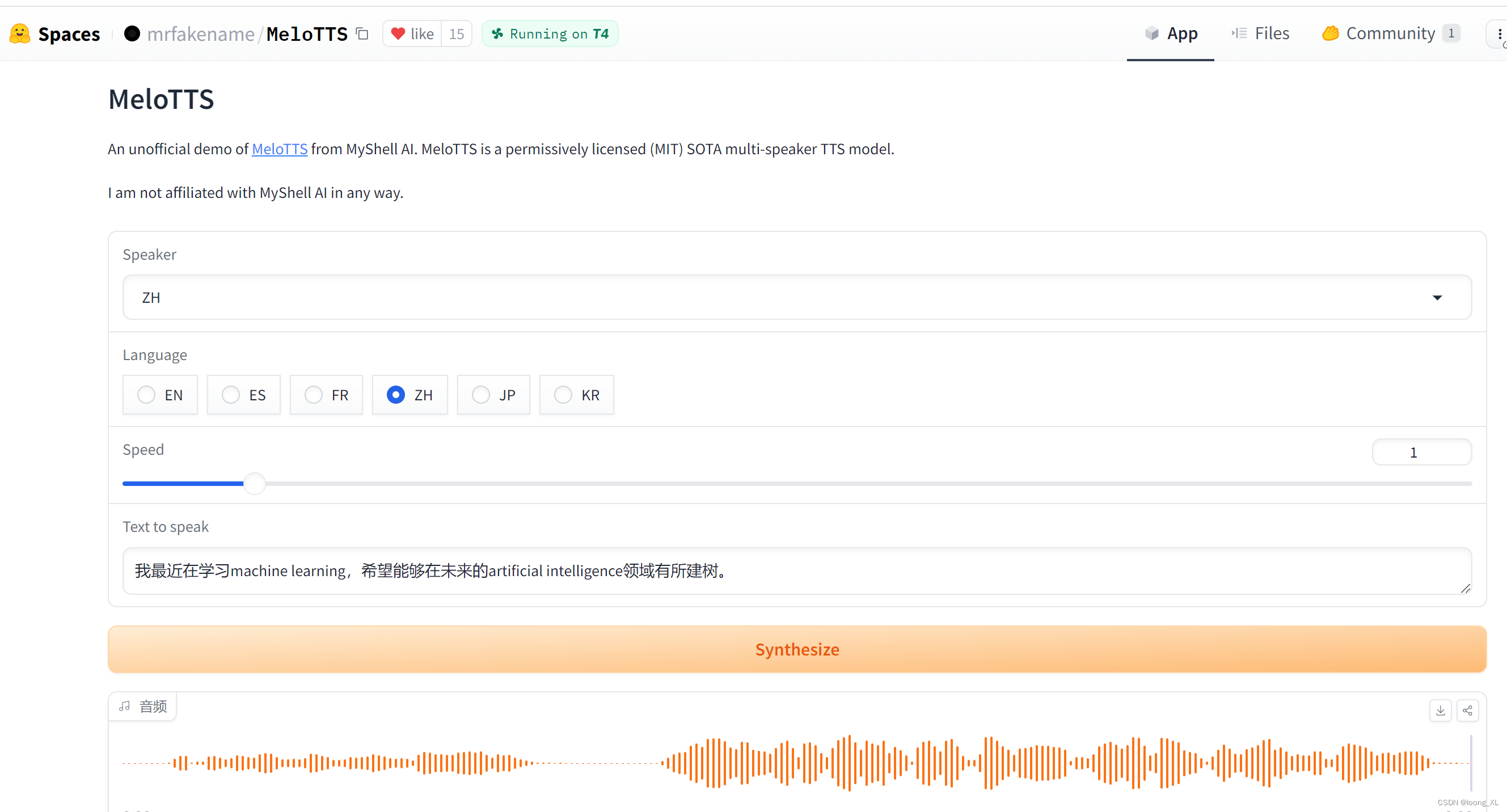Switch language to KR
1507x812 pixels.
click(563, 395)
